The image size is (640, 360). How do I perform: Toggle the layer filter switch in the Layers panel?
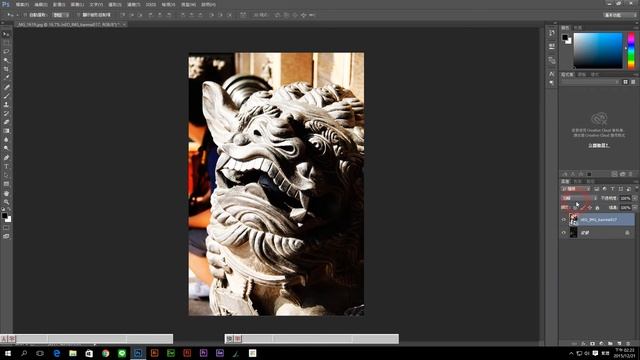636,189
